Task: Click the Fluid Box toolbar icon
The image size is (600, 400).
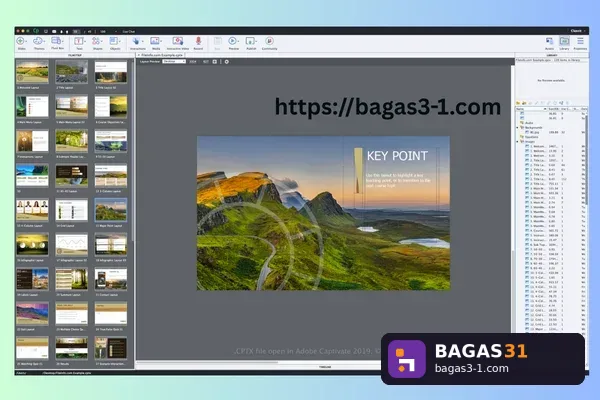Action: pyautogui.click(x=56, y=41)
